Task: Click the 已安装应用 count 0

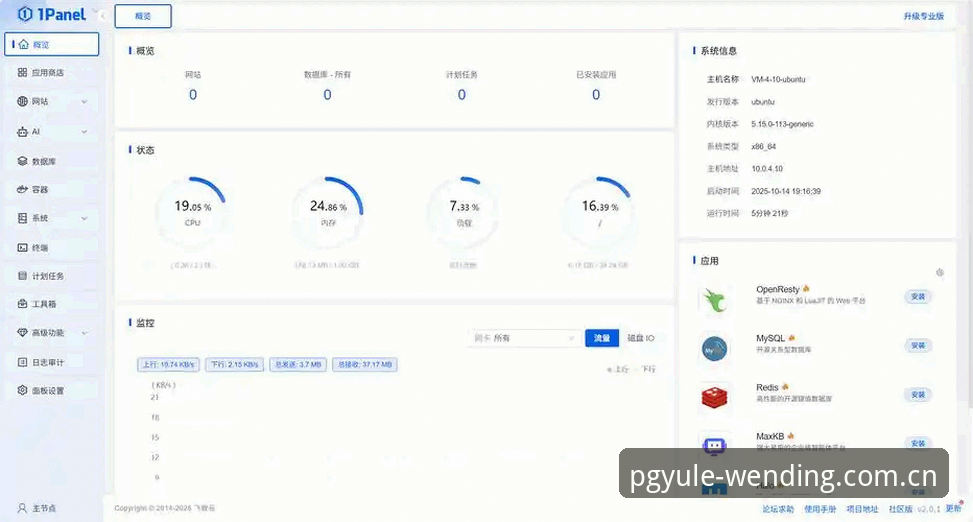Action: coord(596,95)
